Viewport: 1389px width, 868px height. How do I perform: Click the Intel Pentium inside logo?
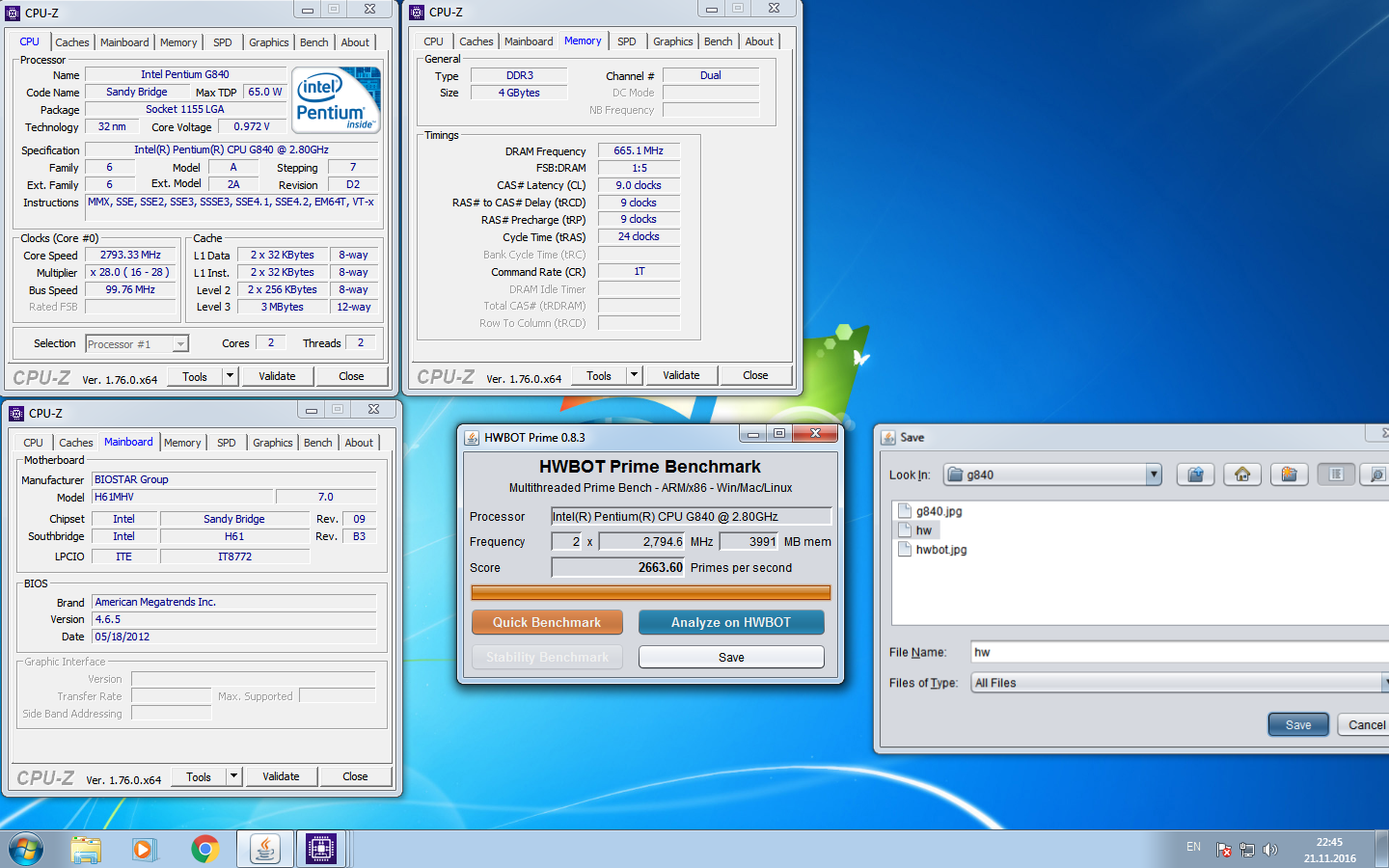pos(336,100)
